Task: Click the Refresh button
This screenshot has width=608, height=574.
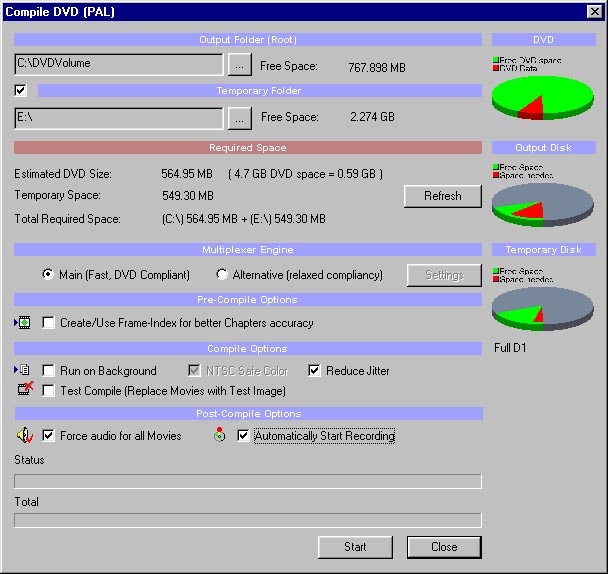Action: [x=443, y=196]
